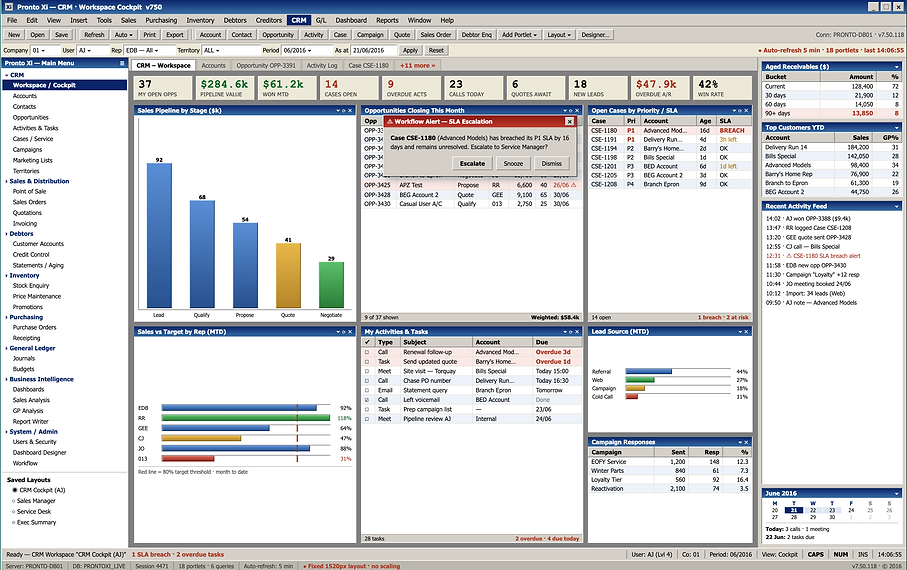
Task: Open Campaign Responses portlet menu arrow
Action: [x=740, y=442]
